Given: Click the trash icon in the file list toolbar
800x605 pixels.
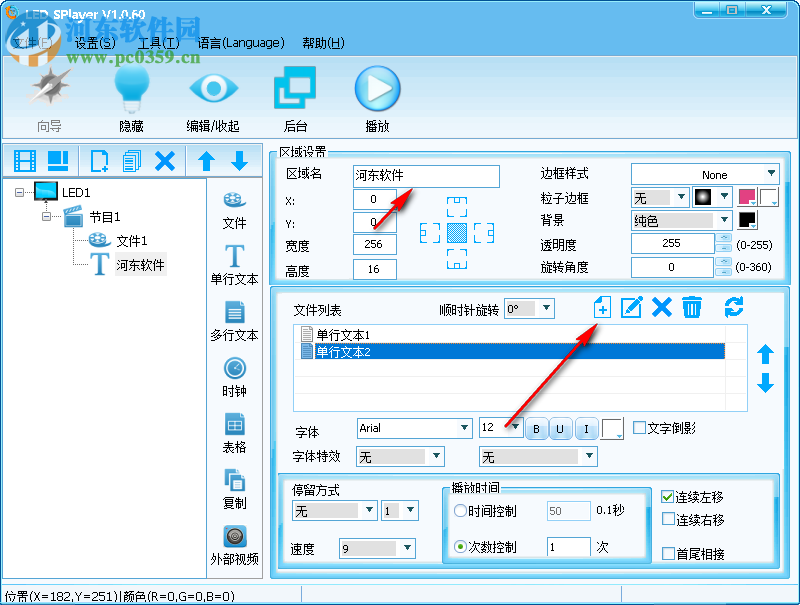Looking at the screenshot, I should [692, 308].
